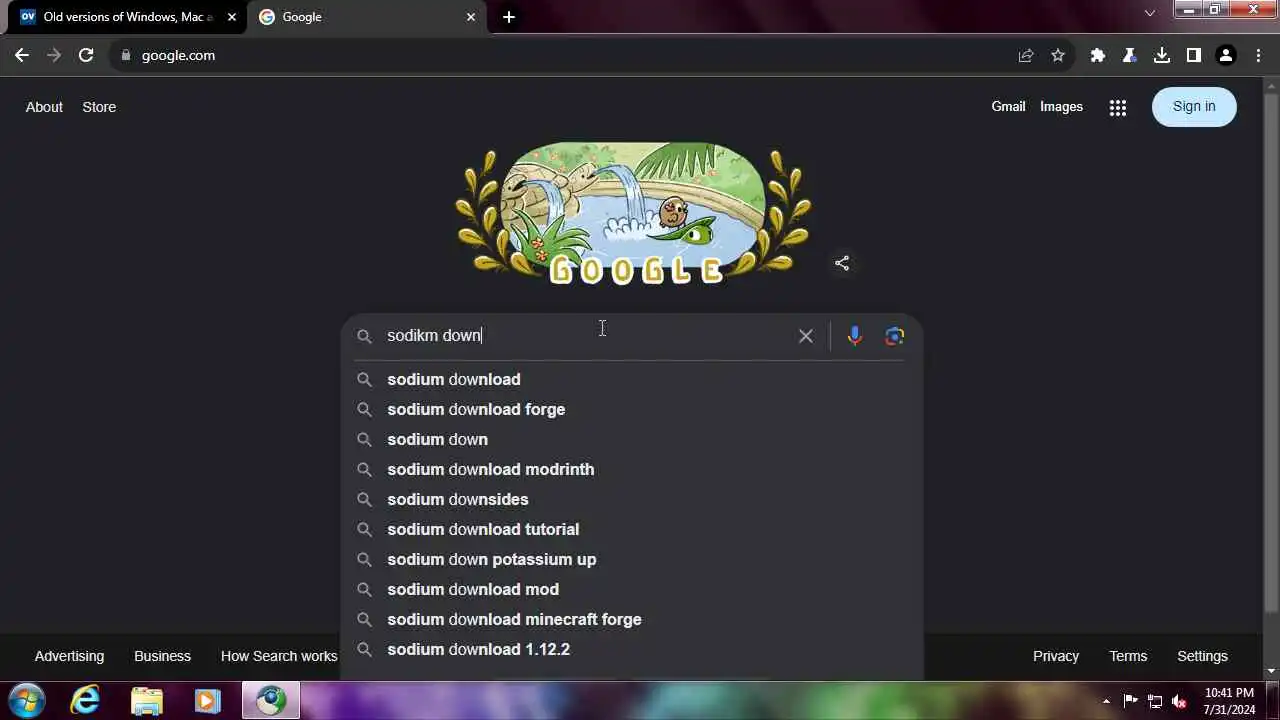Viewport: 1280px width, 720px height.
Task: Click scrollbar down arrow
Action: pyautogui.click(x=1272, y=671)
